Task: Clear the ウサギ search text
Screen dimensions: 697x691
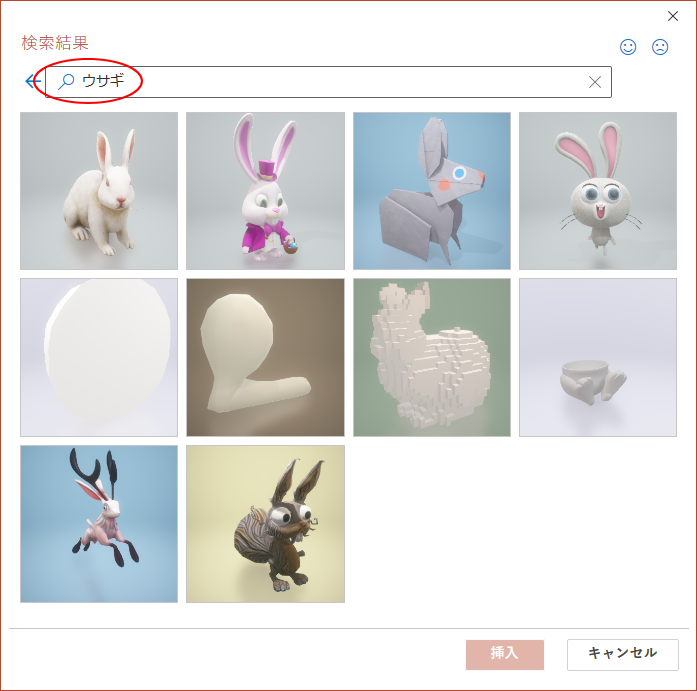Action: (x=595, y=82)
